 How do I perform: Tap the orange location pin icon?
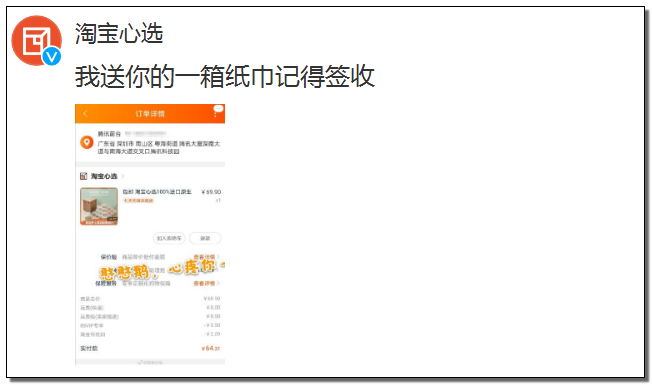click(x=86, y=142)
